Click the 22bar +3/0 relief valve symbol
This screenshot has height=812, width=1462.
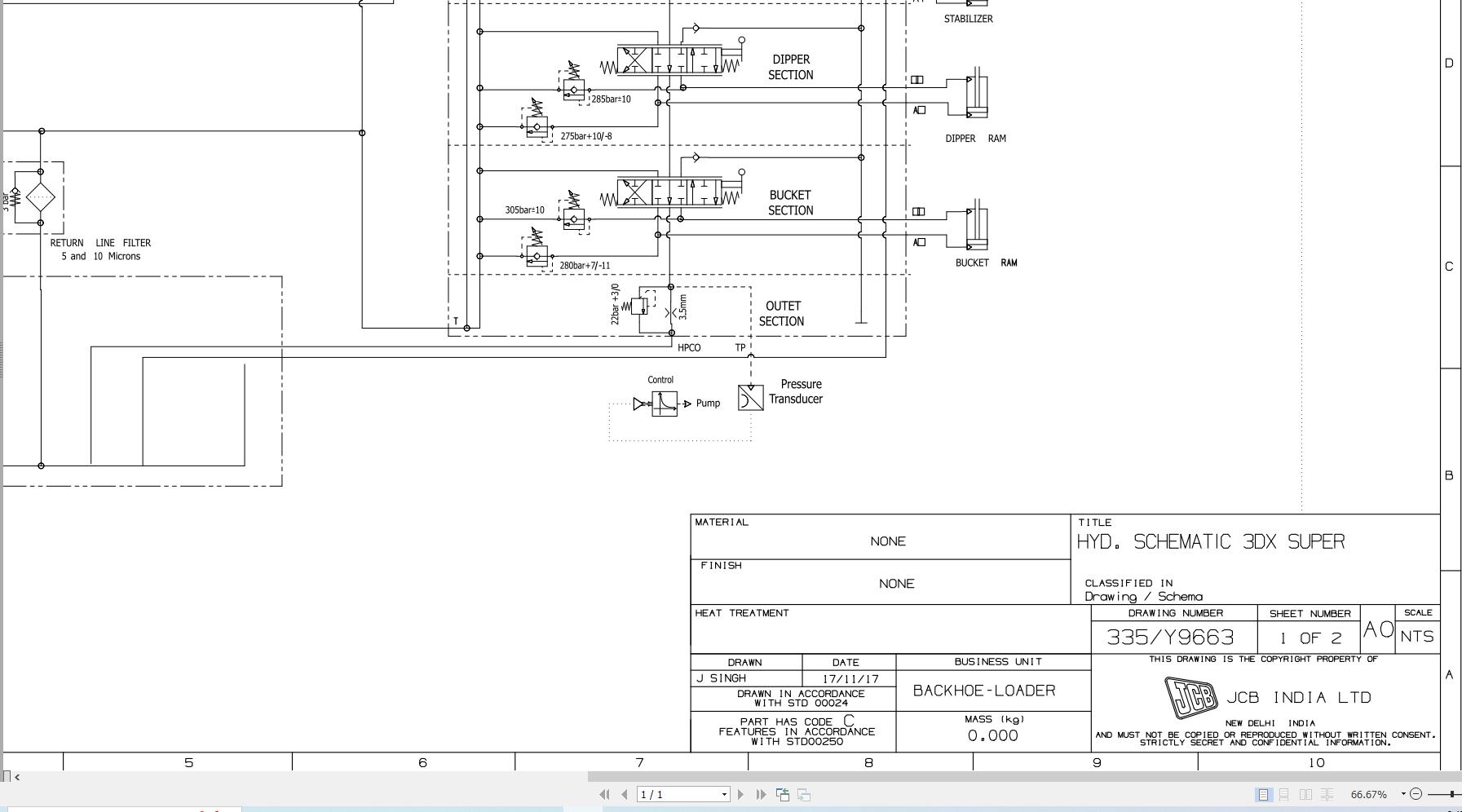pos(640,306)
